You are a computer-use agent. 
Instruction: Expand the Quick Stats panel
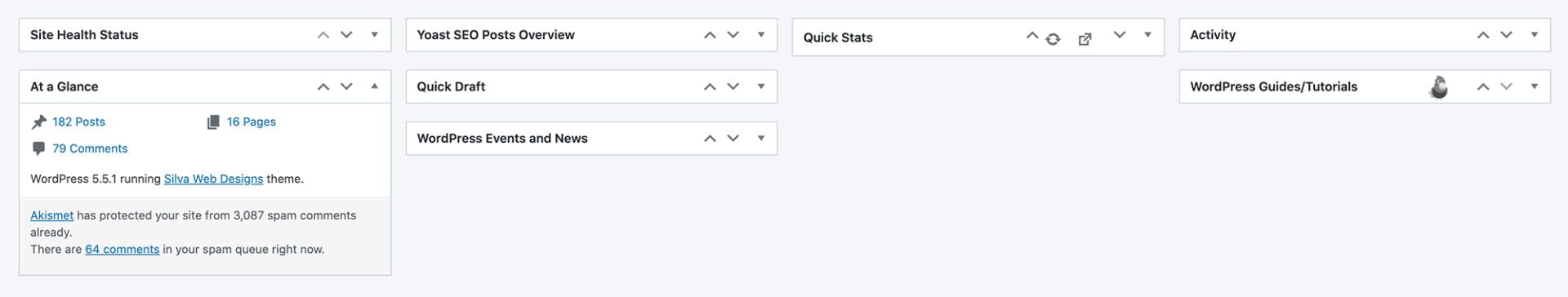click(x=1147, y=35)
